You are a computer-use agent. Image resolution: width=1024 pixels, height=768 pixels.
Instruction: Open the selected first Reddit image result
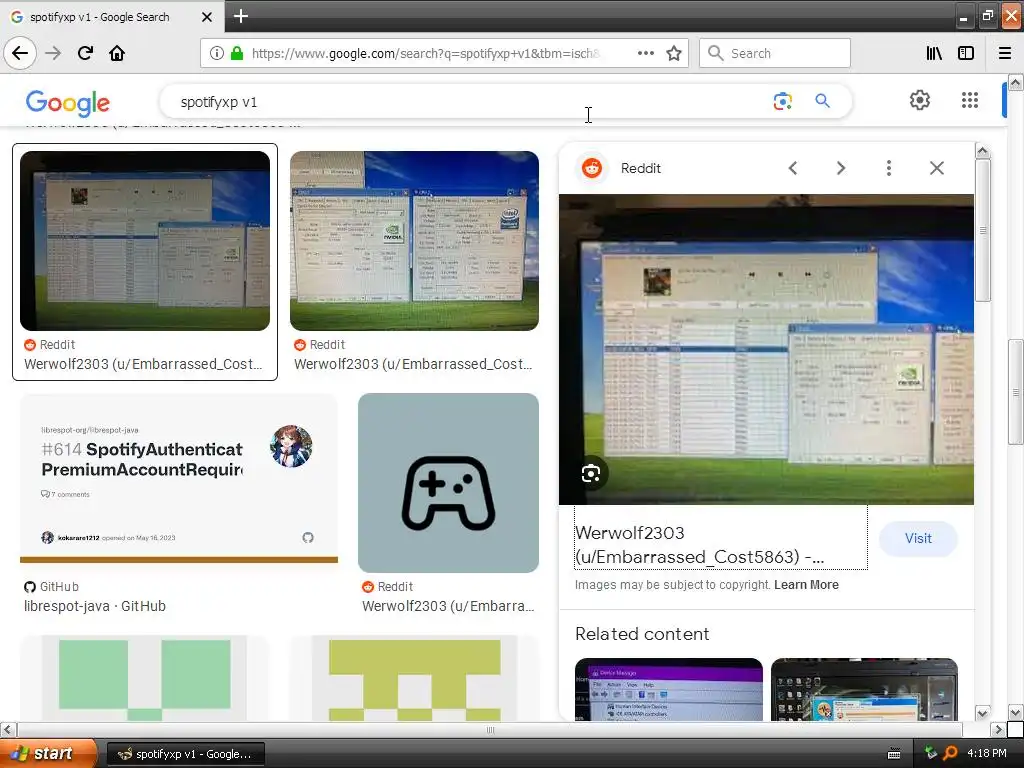[x=145, y=241]
